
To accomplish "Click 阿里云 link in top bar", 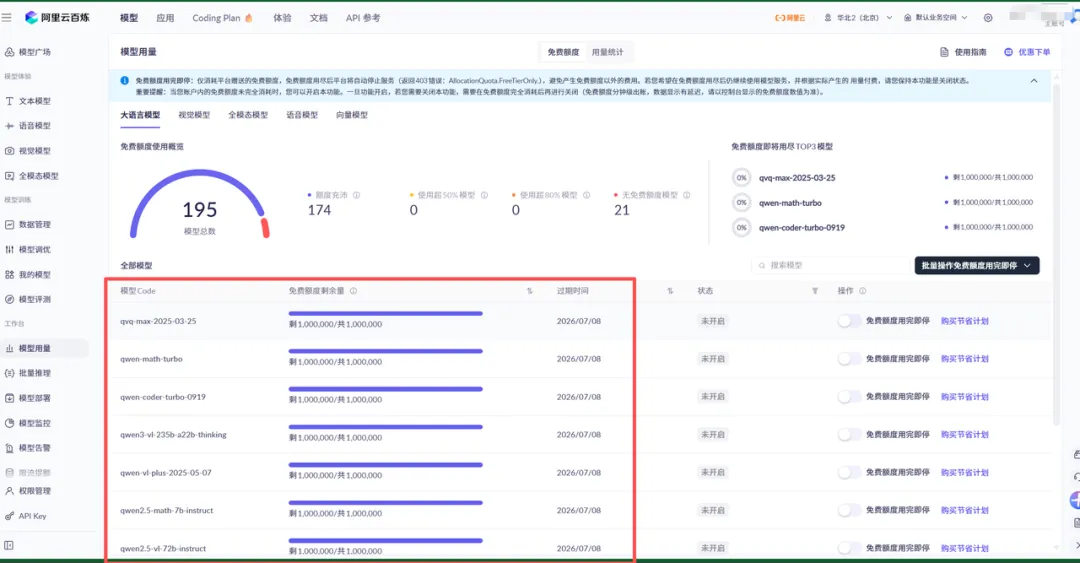I will (x=790, y=18).
